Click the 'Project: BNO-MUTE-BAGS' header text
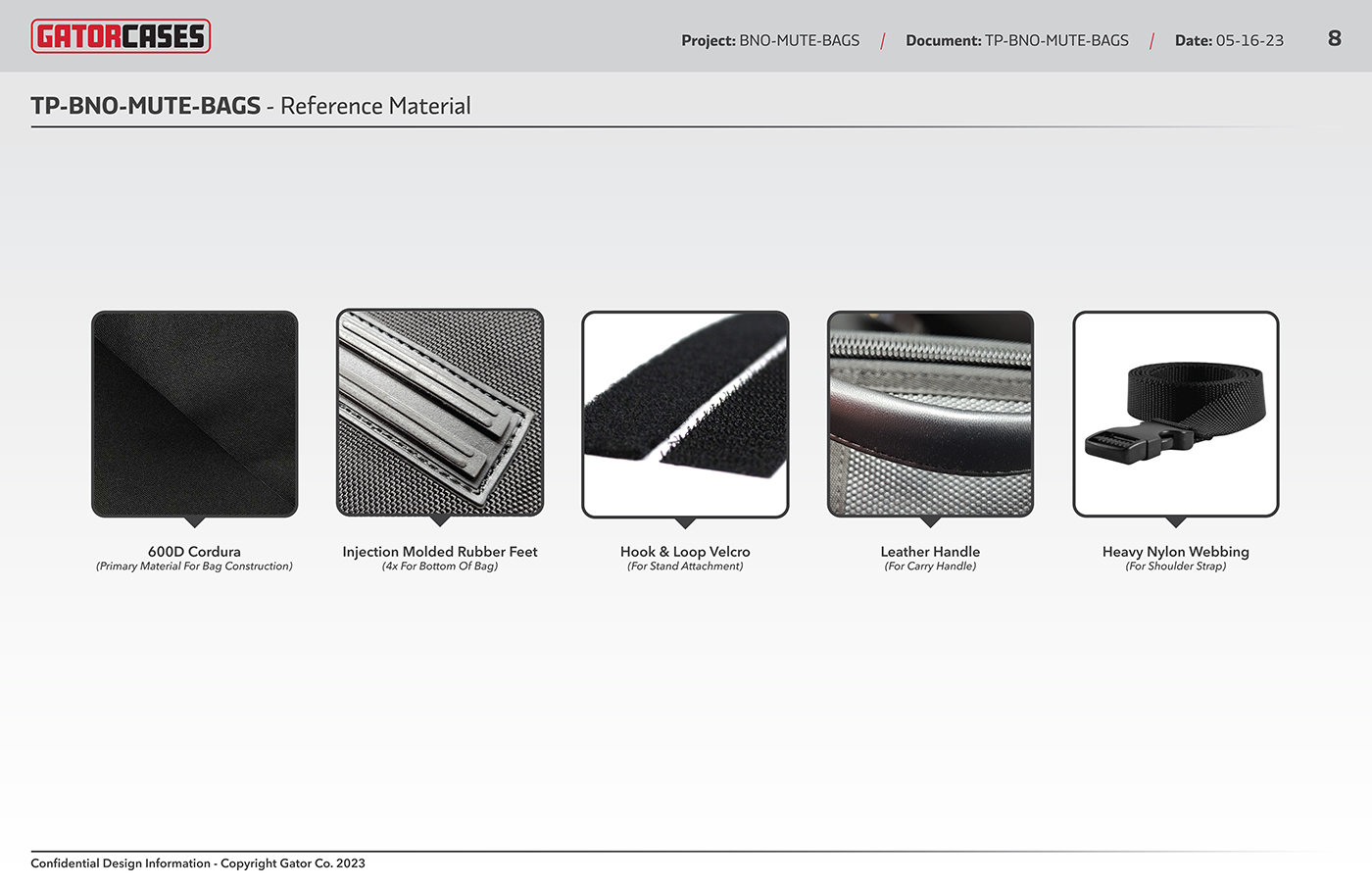 [x=770, y=40]
